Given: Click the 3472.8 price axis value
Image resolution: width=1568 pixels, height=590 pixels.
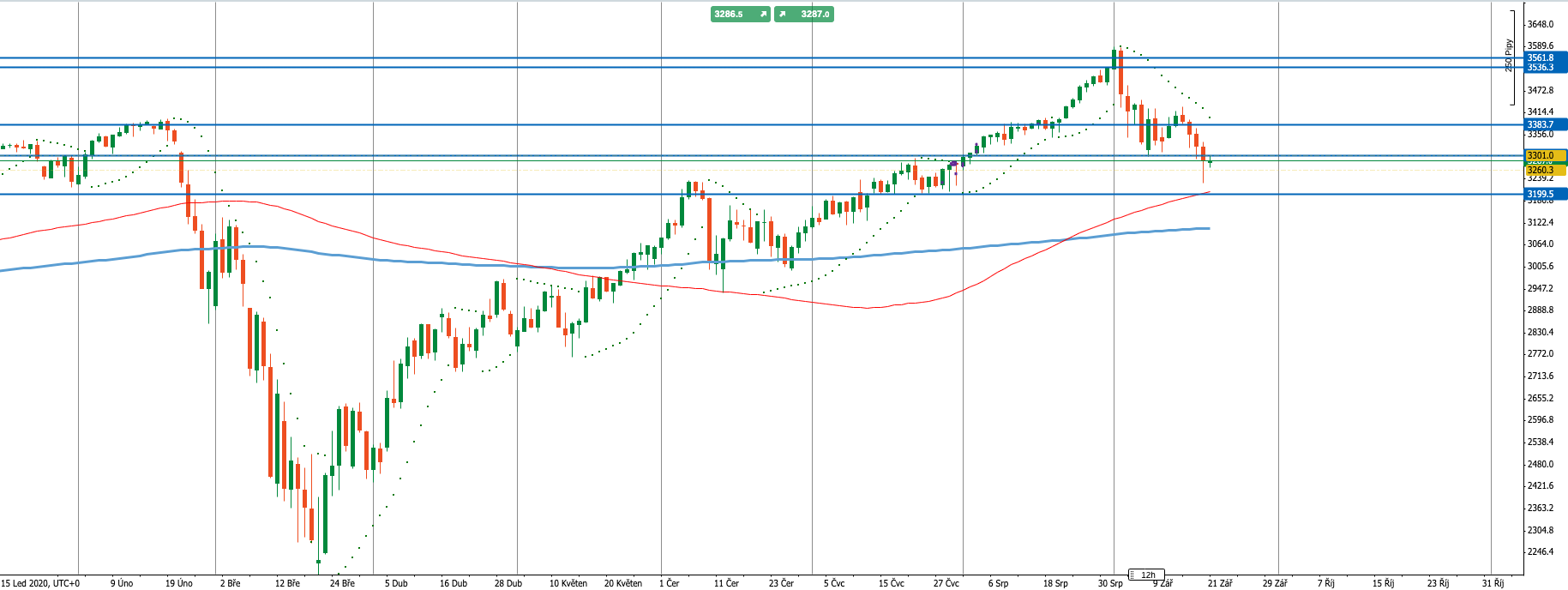Looking at the screenshot, I should 1541,90.
